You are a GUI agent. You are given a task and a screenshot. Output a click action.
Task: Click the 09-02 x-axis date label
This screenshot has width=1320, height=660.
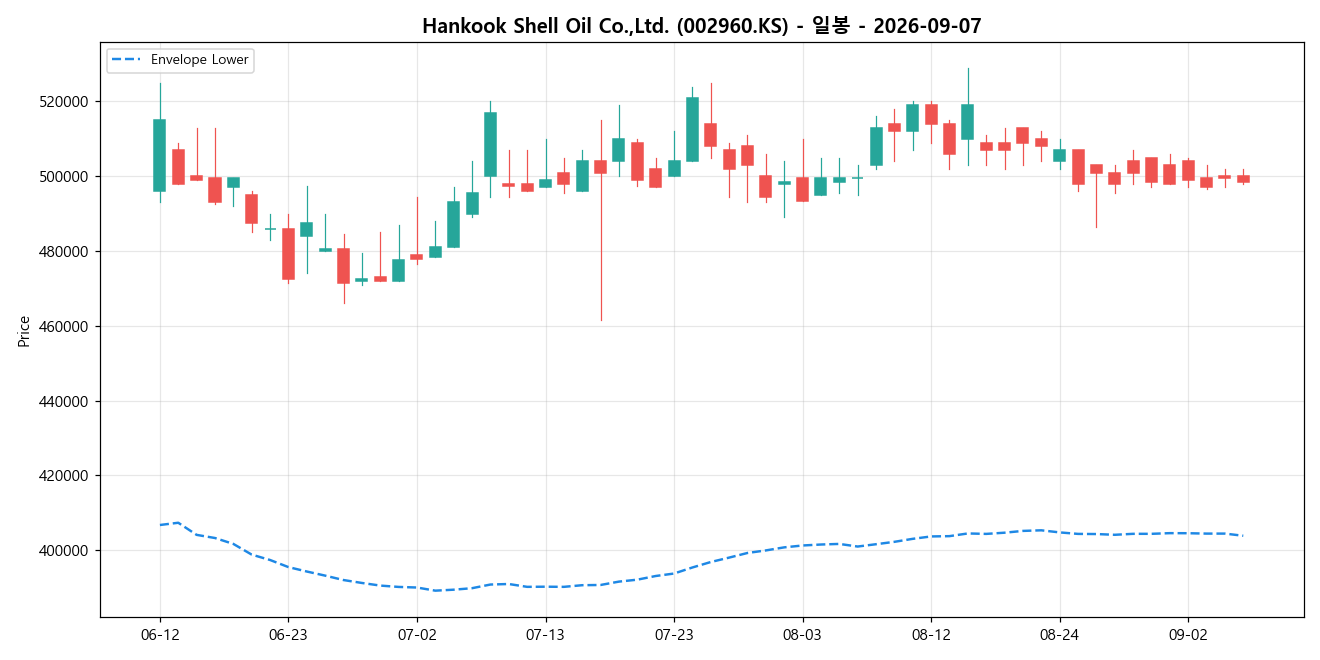pos(1187,634)
